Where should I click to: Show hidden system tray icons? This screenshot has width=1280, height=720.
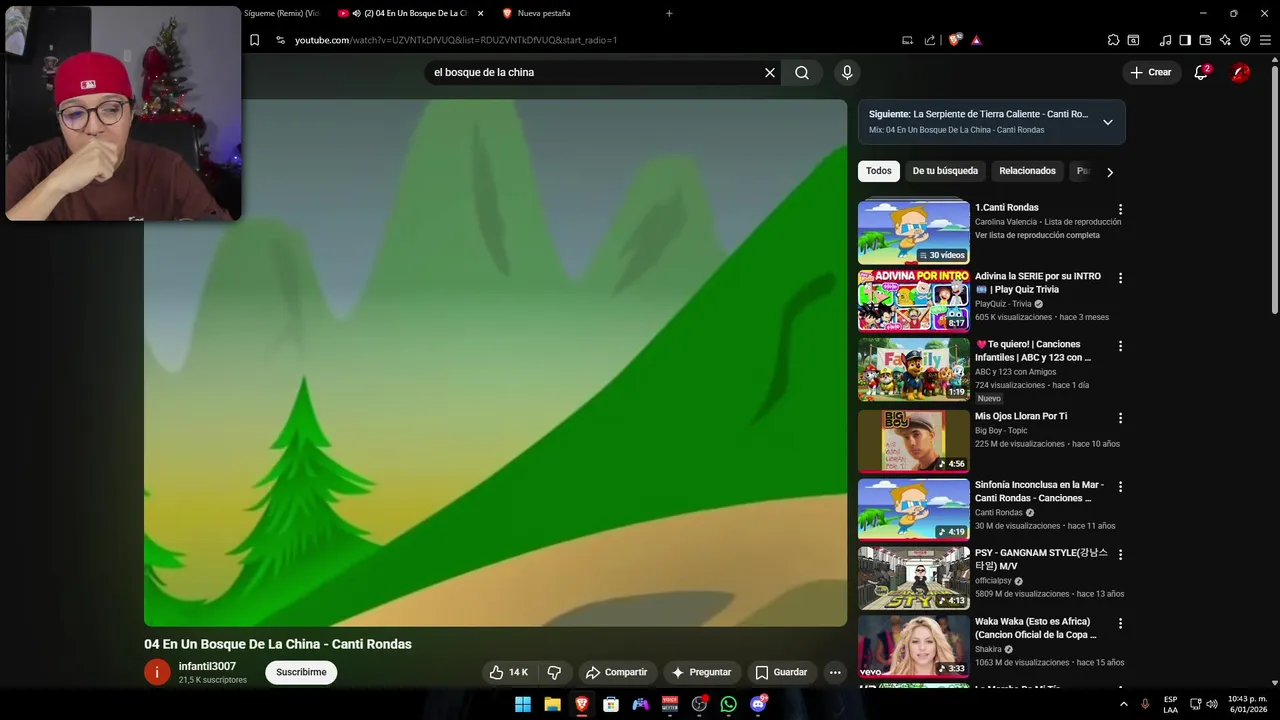(x=1123, y=704)
